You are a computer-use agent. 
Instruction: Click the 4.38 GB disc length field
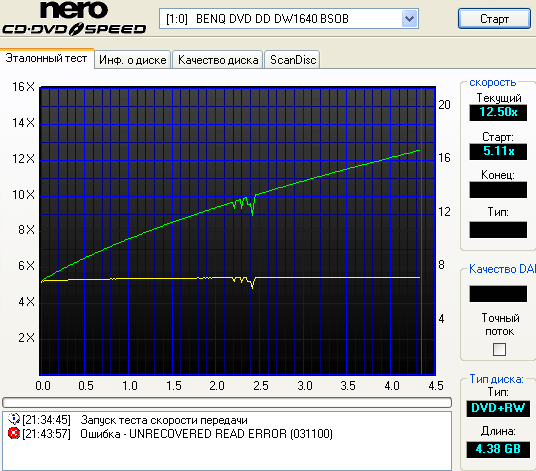(498, 449)
